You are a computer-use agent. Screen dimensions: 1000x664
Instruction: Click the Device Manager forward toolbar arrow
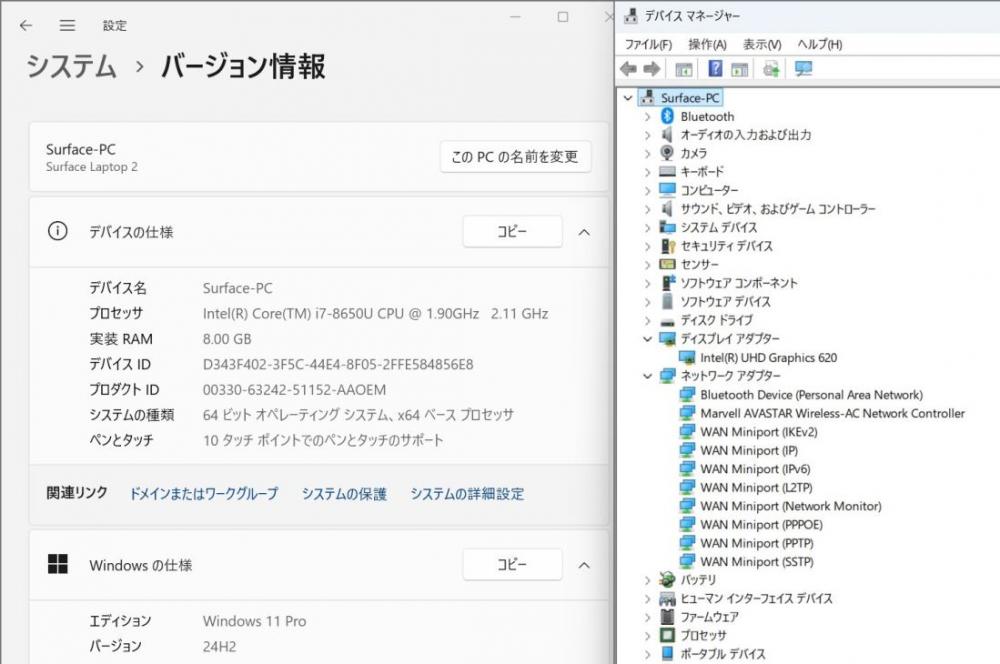coord(652,69)
